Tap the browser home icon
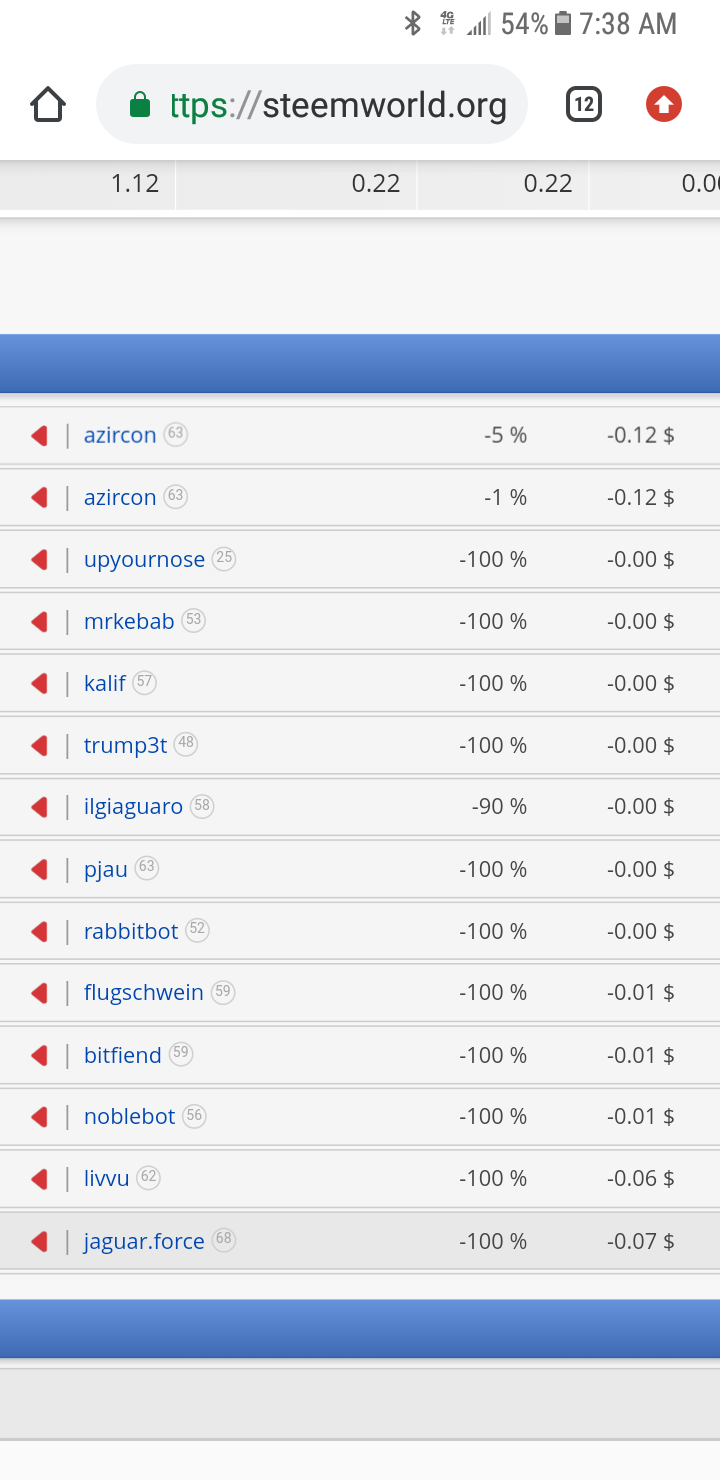The width and height of the screenshot is (720, 1480). click(x=48, y=104)
